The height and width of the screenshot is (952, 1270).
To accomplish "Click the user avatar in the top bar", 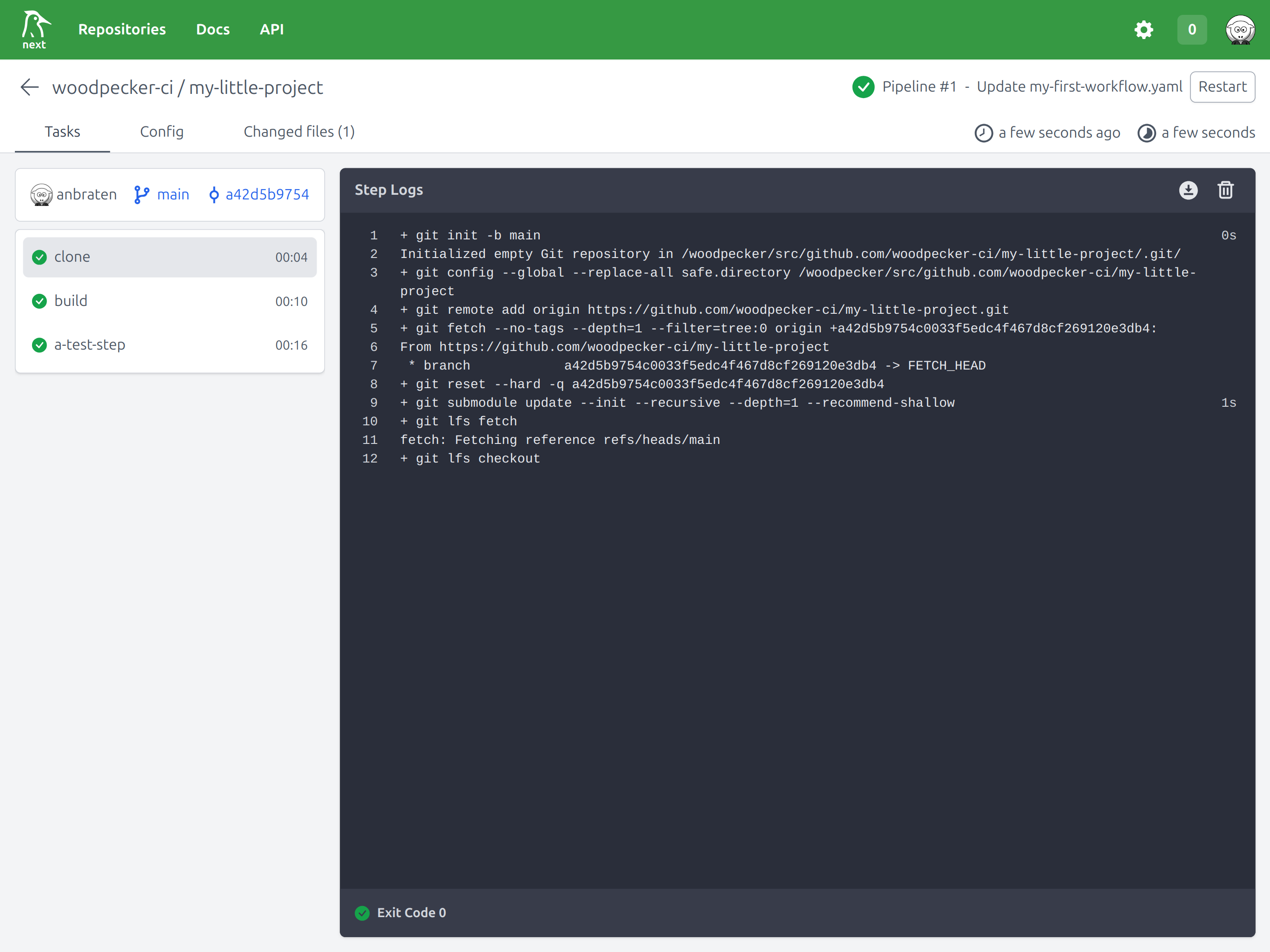I will (x=1239, y=29).
